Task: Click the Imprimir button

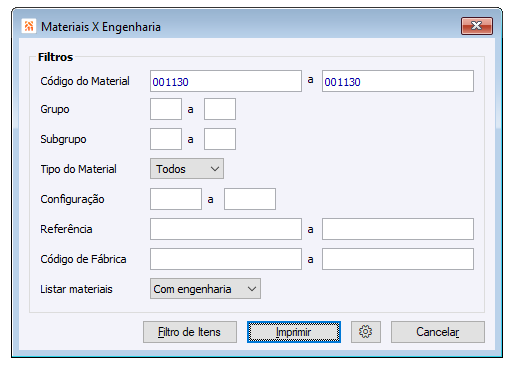Action: [x=294, y=332]
